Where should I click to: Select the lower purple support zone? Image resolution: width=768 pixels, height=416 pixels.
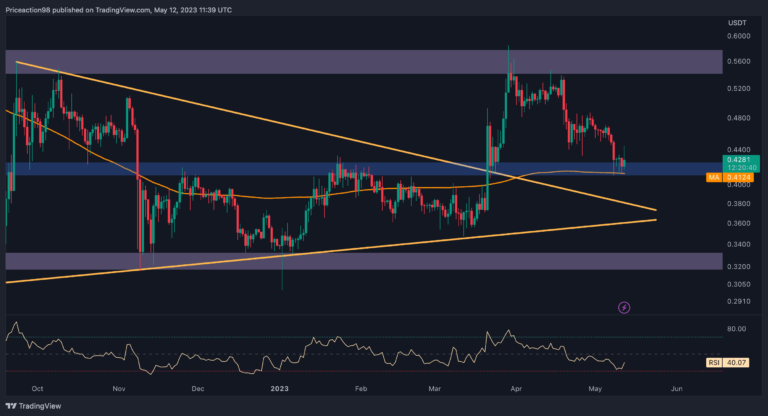point(364,261)
